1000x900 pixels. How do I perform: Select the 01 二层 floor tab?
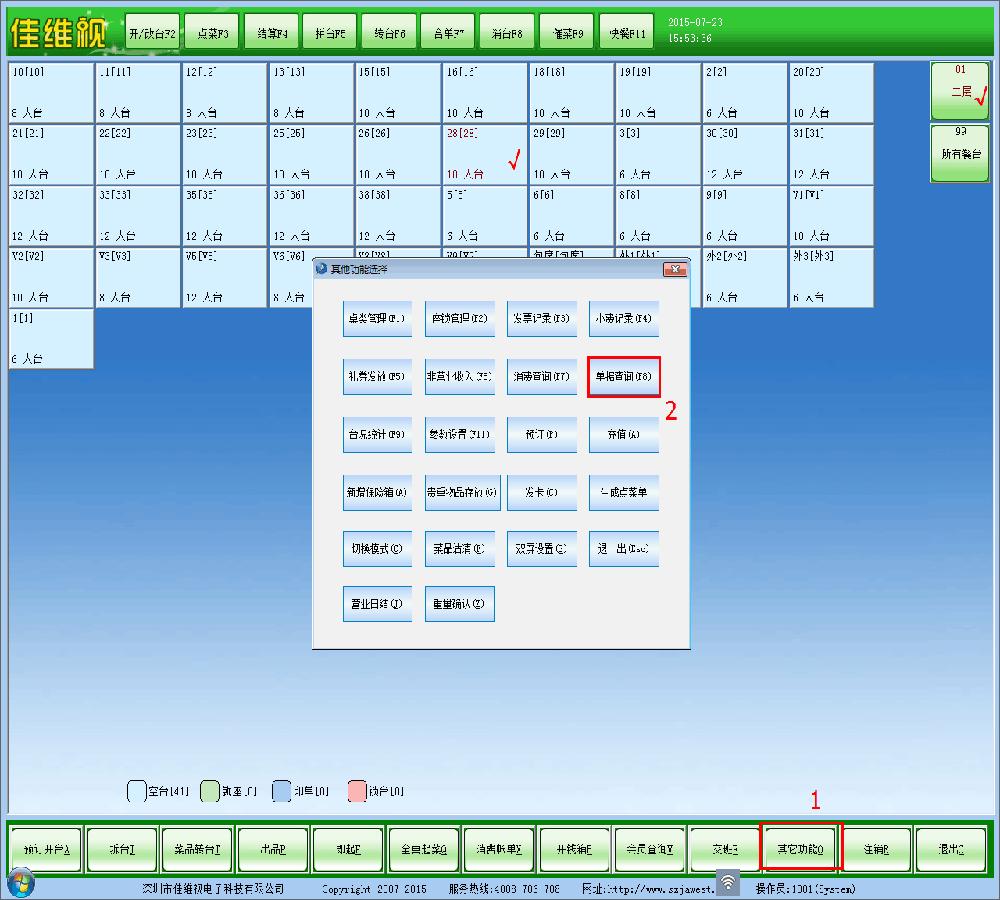coord(958,91)
